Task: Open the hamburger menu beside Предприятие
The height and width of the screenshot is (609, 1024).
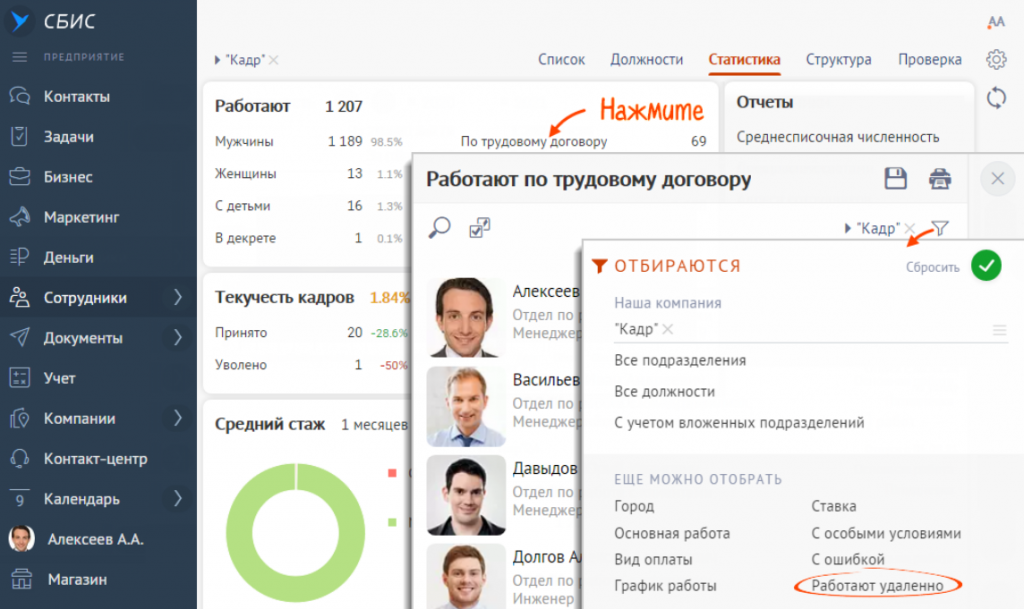Action: click(20, 57)
